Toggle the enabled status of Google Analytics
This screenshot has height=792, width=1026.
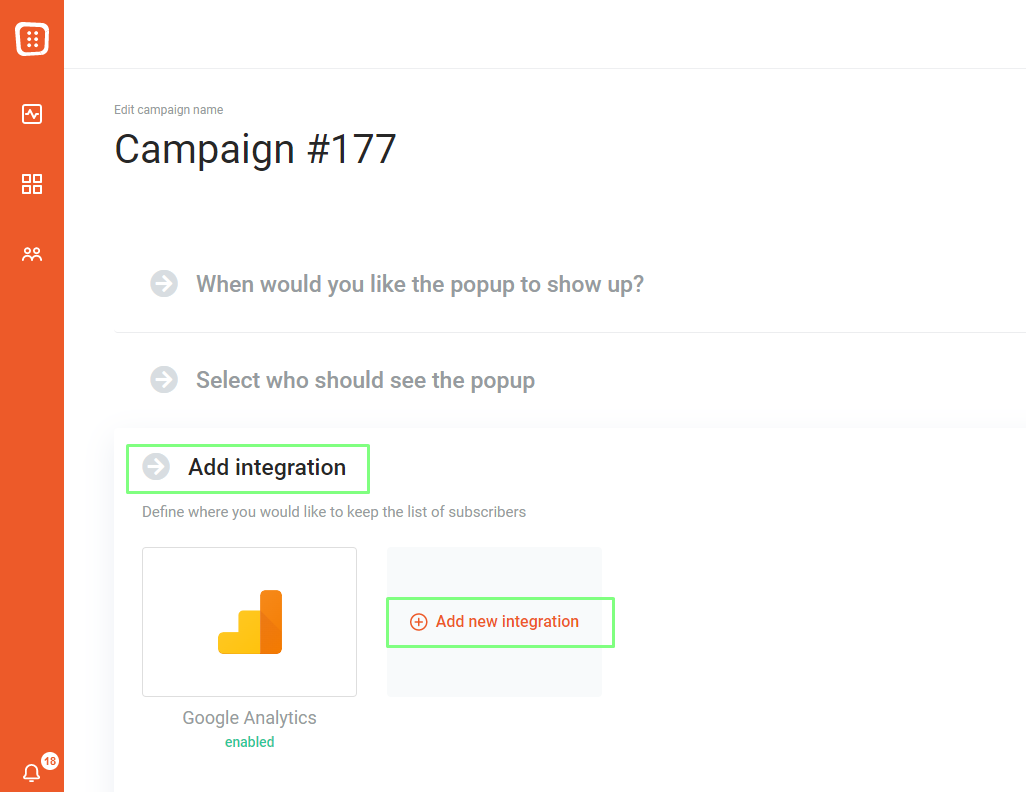click(249, 742)
